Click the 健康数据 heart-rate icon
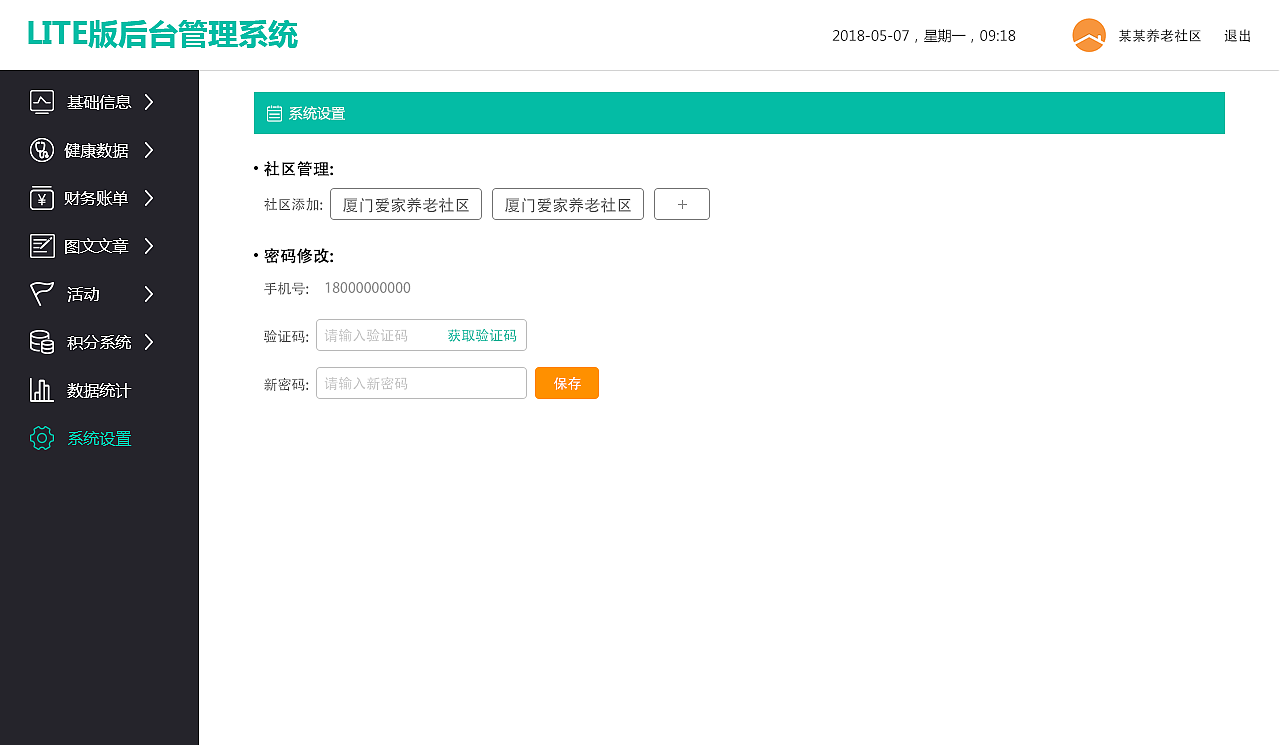 click(x=41, y=150)
